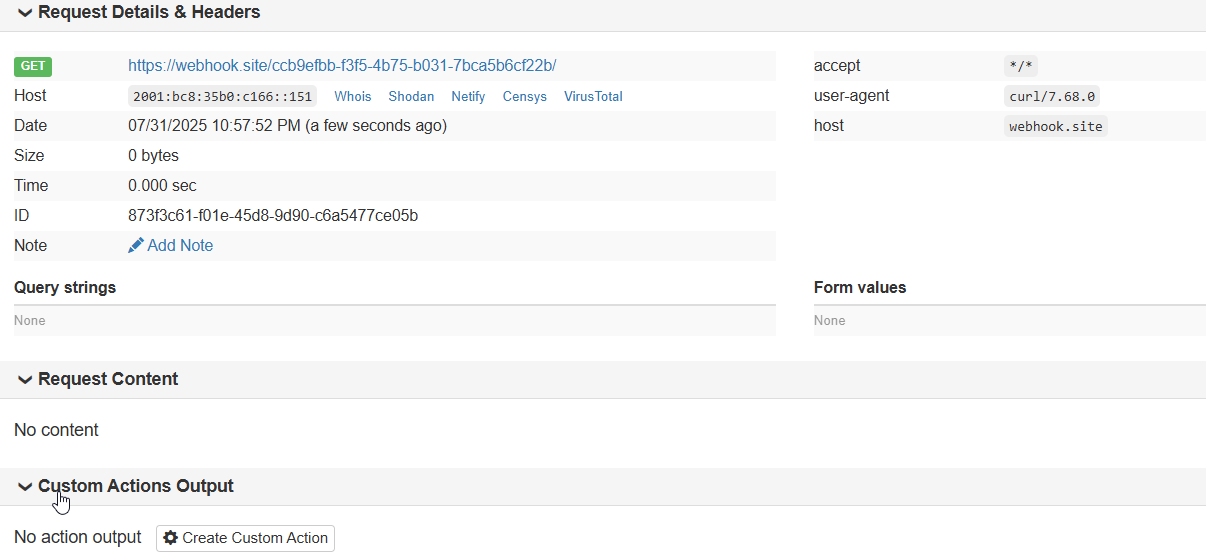Click the request ID value text

[x=273, y=215]
